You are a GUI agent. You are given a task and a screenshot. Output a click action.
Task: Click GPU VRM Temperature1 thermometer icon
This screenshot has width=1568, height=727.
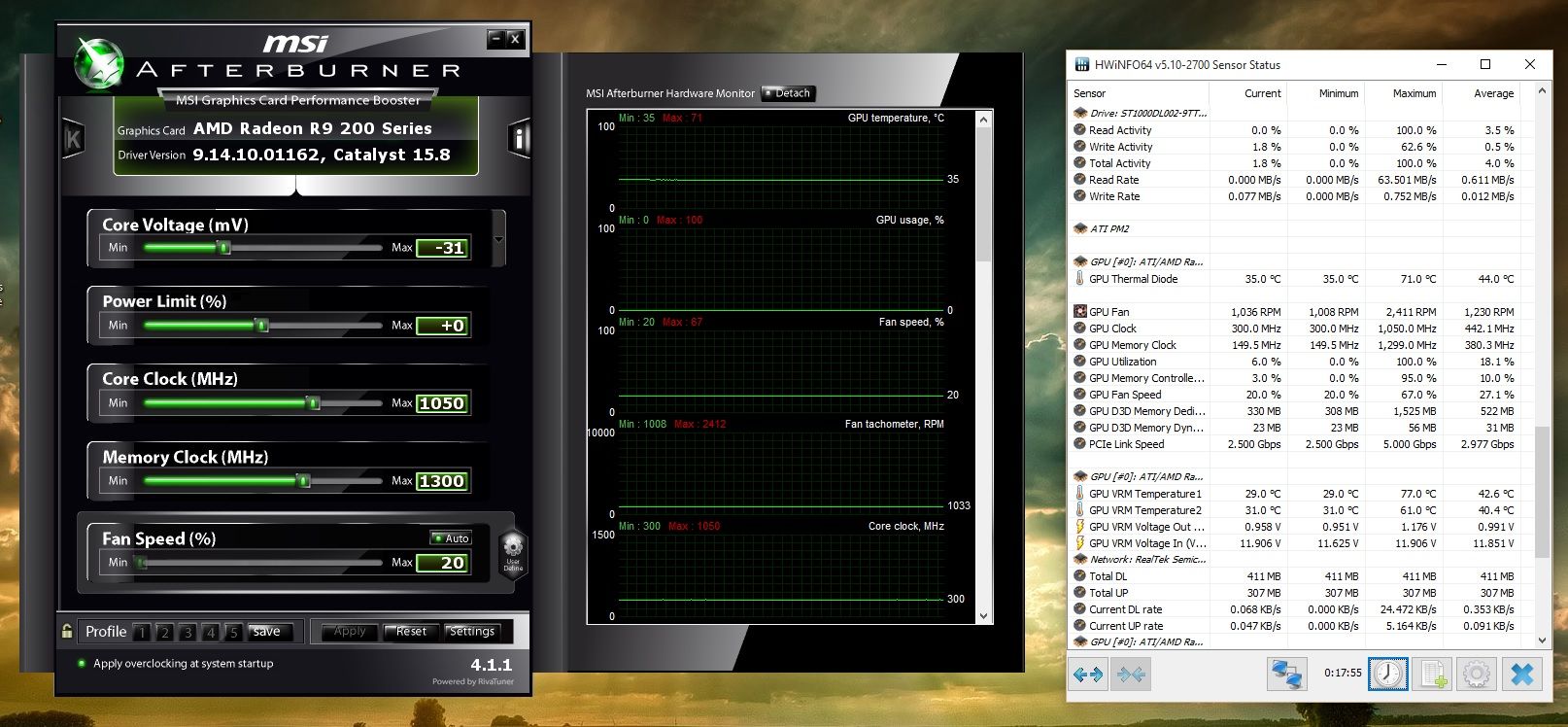click(1079, 494)
